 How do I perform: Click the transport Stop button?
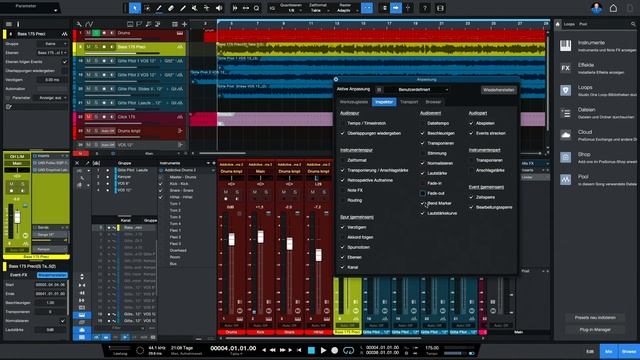click(311, 350)
